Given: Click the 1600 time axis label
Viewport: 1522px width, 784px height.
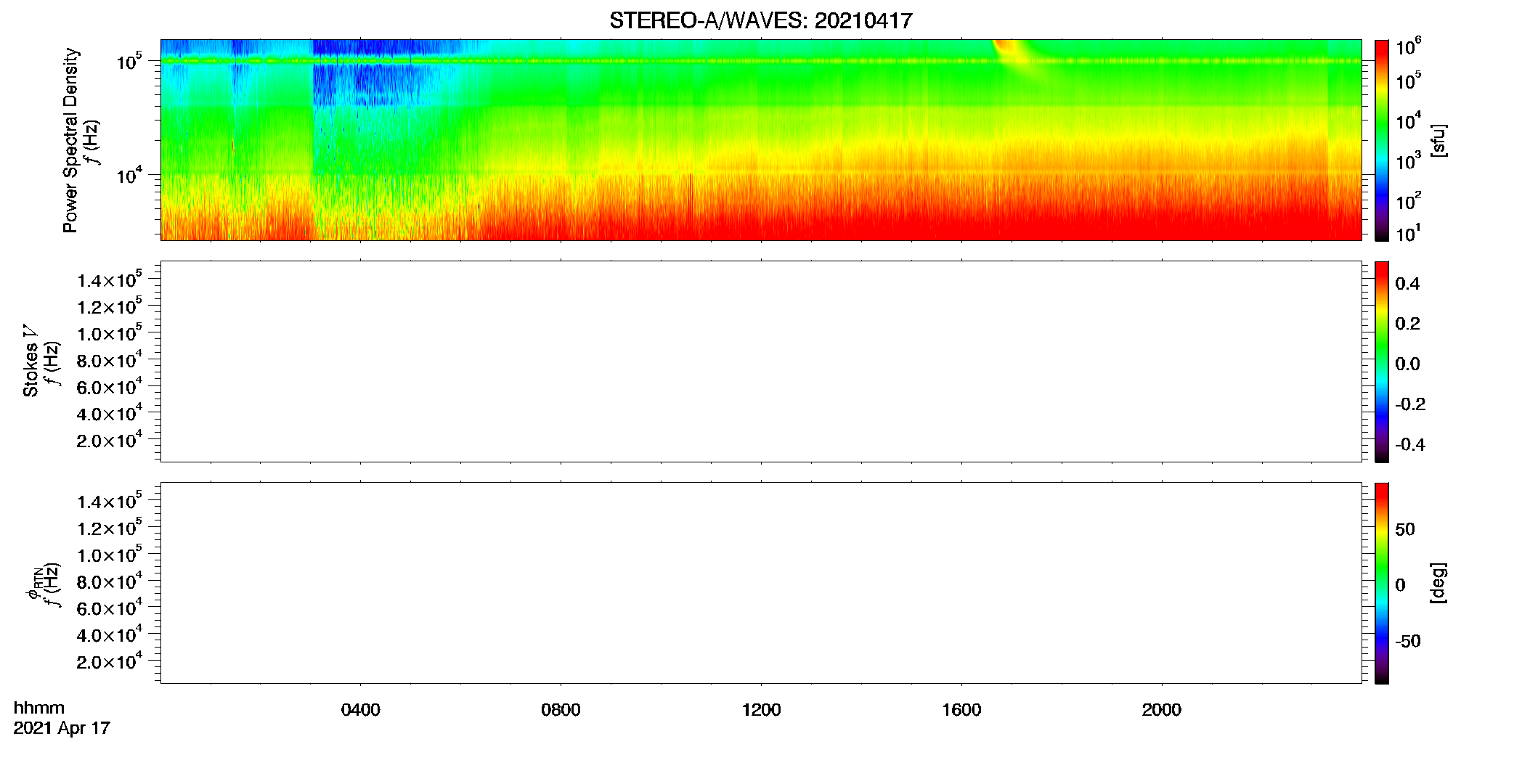Looking at the screenshot, I should coord(961,710).
